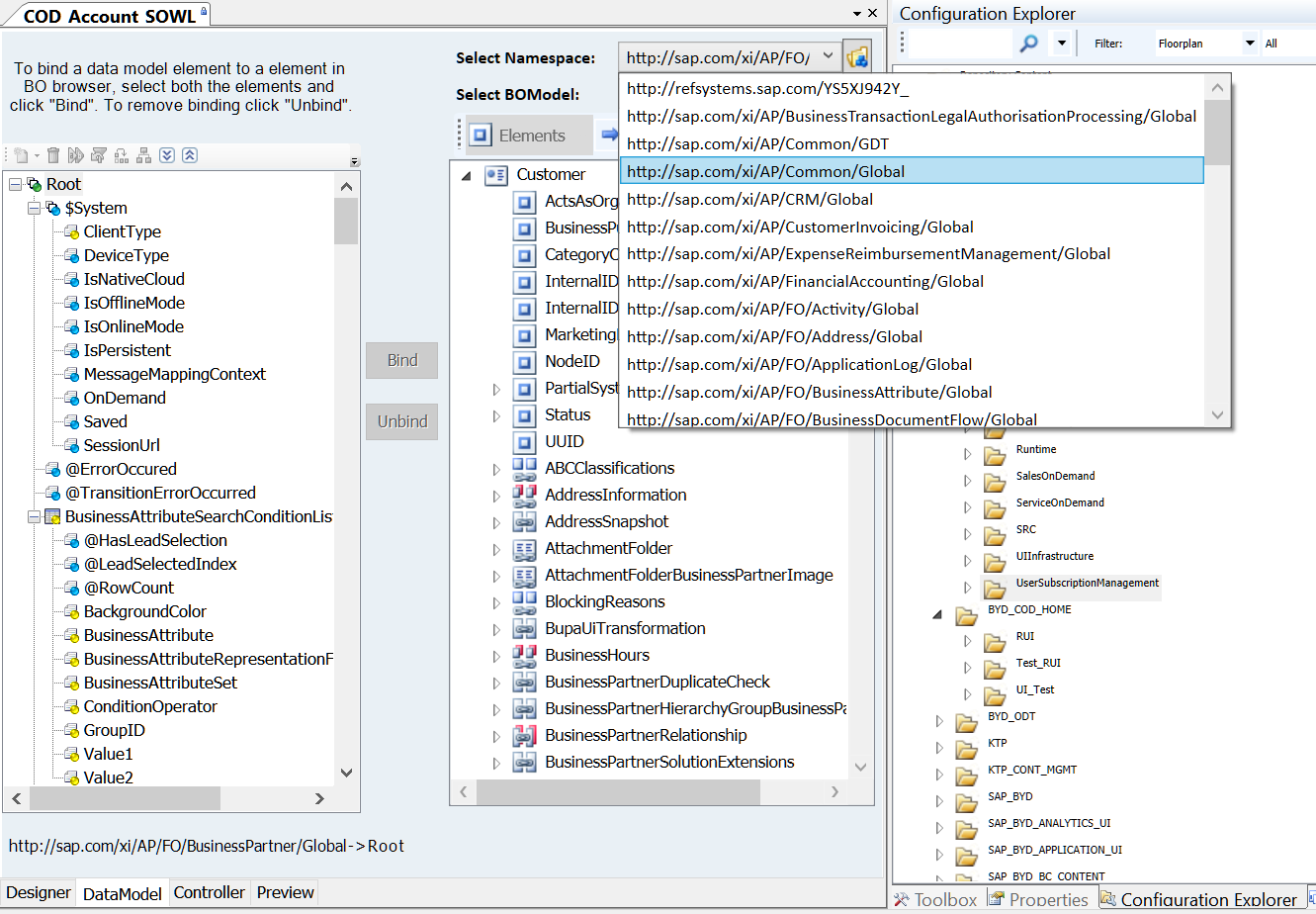
Task: Click the BusinessPartnerRelationship node icon
Action: (x=525, y=735)
